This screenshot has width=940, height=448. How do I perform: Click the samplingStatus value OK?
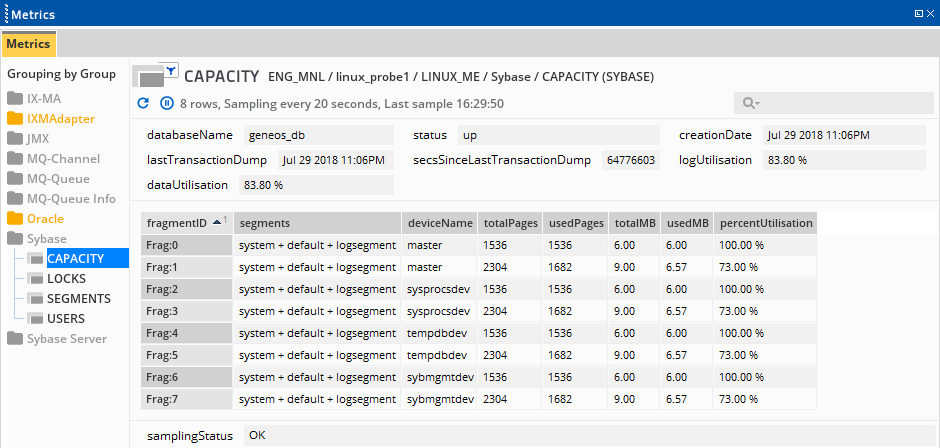(x=588, y=436)
